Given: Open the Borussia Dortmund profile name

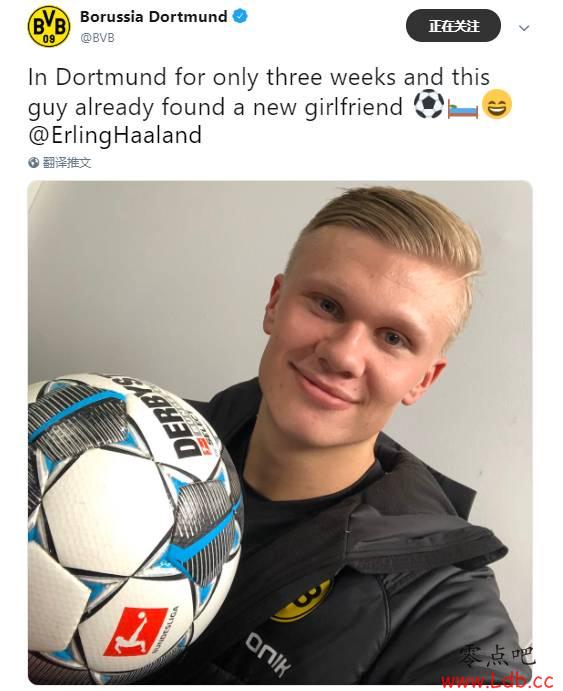Looking at the screenshot, I should coord(154,17).
